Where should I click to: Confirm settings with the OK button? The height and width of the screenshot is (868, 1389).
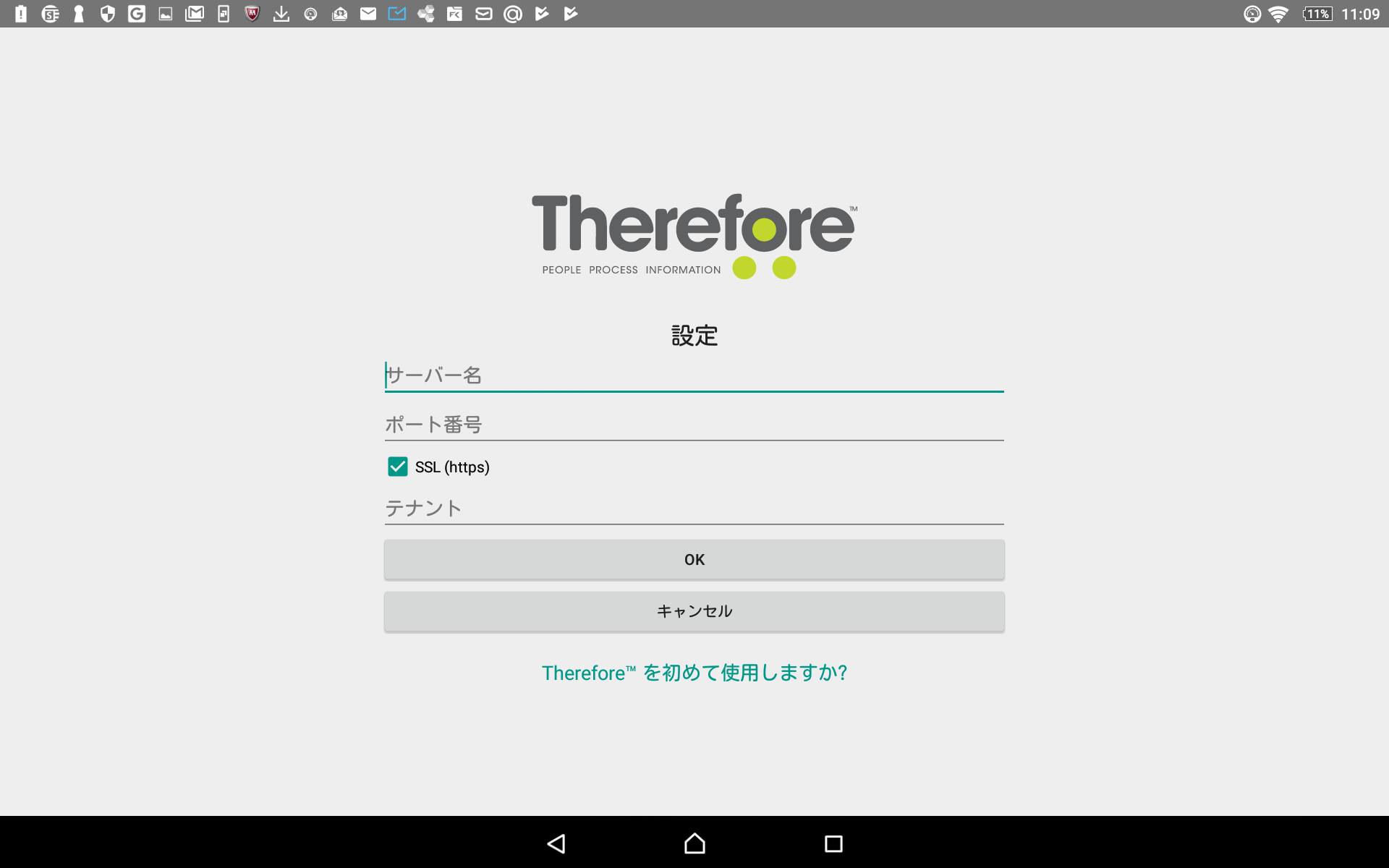pos(694,559)
